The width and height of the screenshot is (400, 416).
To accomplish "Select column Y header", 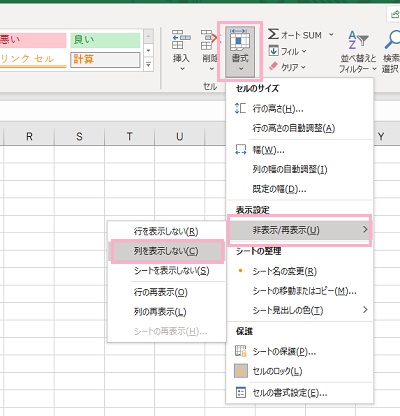I will pyautogui.click(x=381, y=136).
